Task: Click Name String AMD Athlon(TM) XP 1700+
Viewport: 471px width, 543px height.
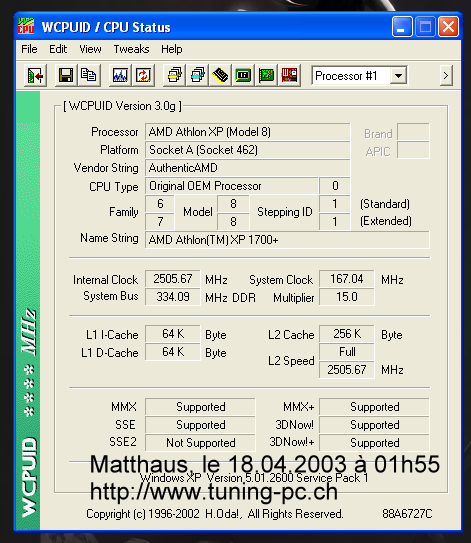Action: coord(287,240)
